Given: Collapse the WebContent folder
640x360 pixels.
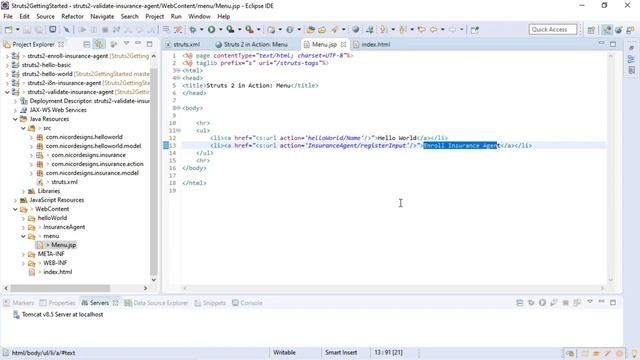Looking at the screenshot, I should coord(15,209).
